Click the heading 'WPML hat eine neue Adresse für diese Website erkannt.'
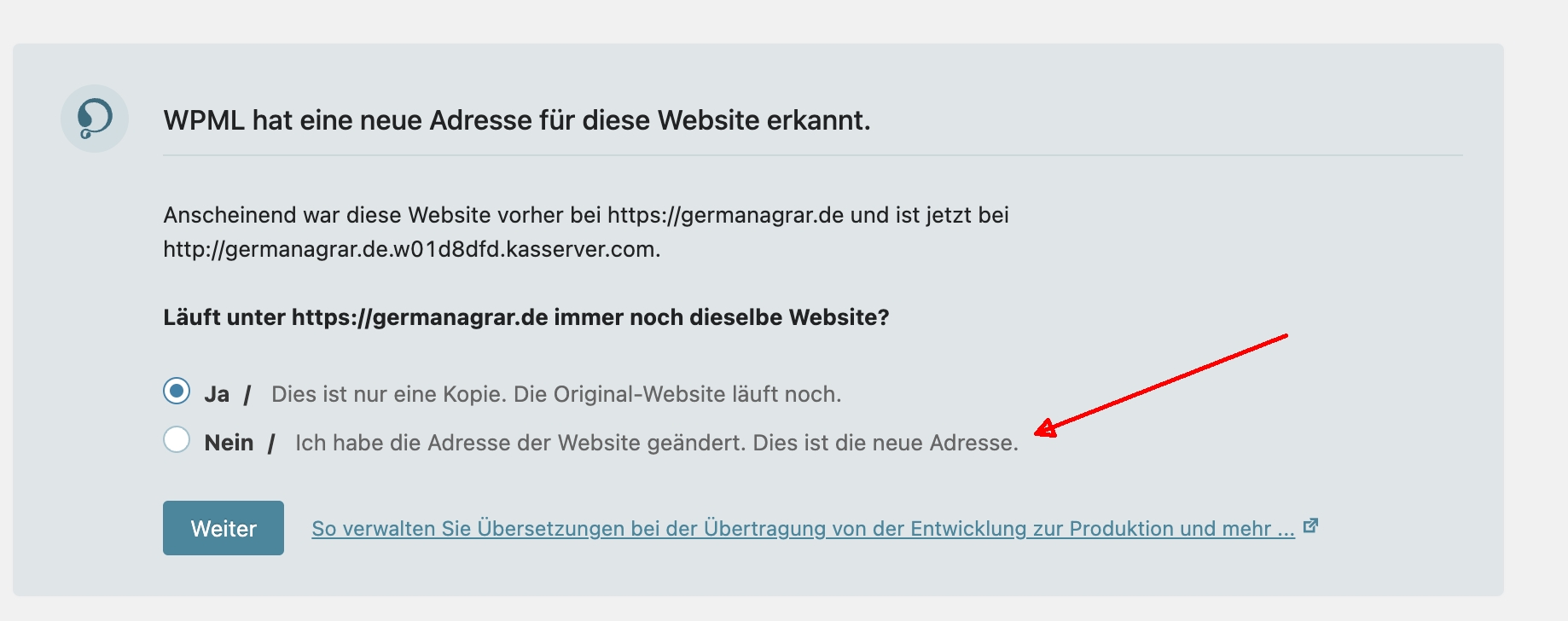The height and width of the screenshot is (621, 1568). point(517,120)
